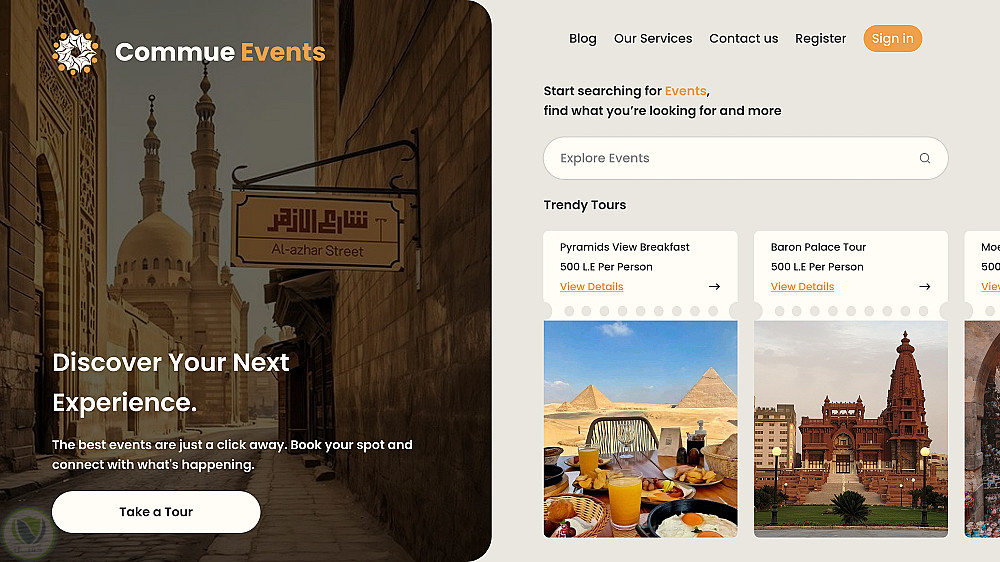Open View Details for Baron Palace Tour
Screen dimensions: 1000x562
pos(802,287)
